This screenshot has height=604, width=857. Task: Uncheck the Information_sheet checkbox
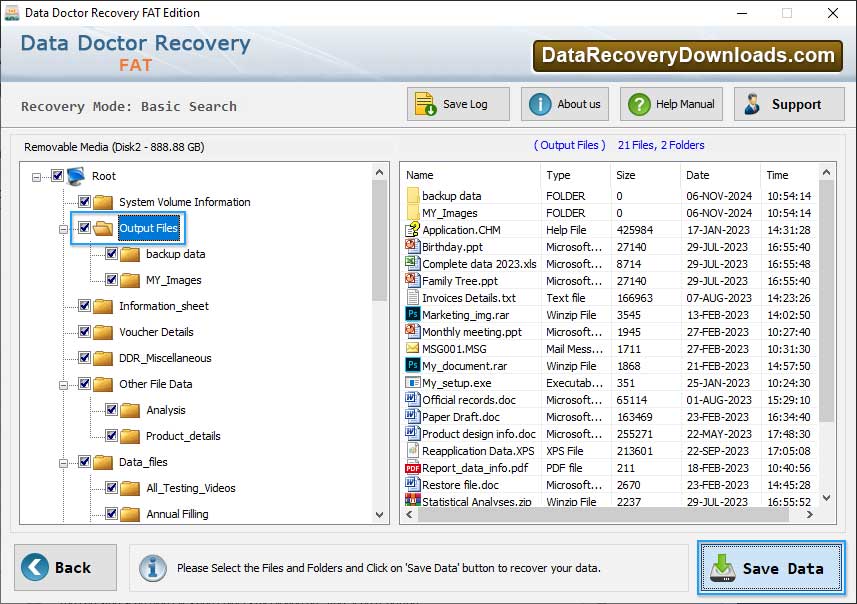click(x=84, y=306)
